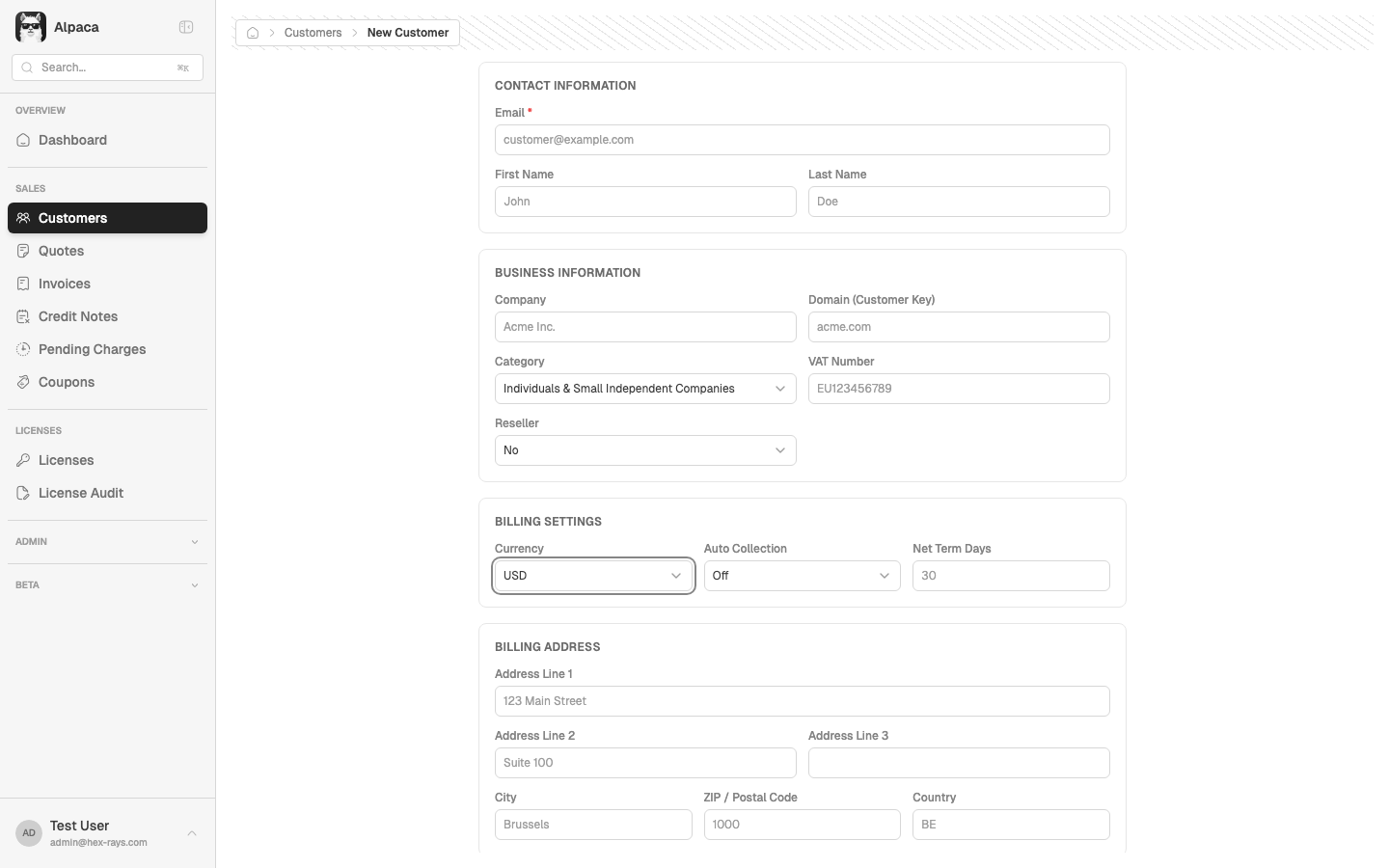The width and height of the screenshot is (1389, 868).
Task: Click the Licenses key icon
Action: click(x=23, y=460)
